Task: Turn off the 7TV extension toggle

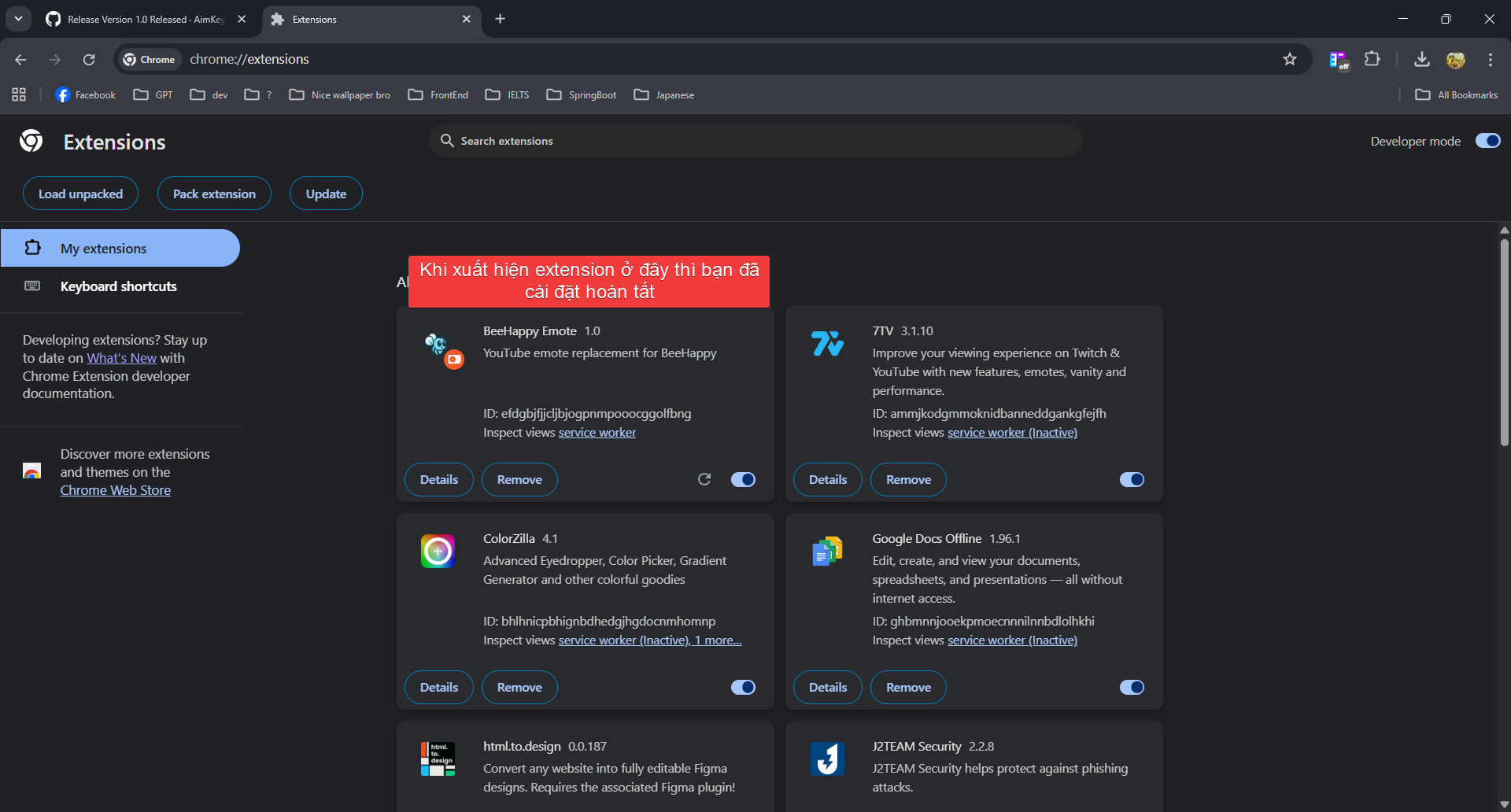Action: [1131, 479]
